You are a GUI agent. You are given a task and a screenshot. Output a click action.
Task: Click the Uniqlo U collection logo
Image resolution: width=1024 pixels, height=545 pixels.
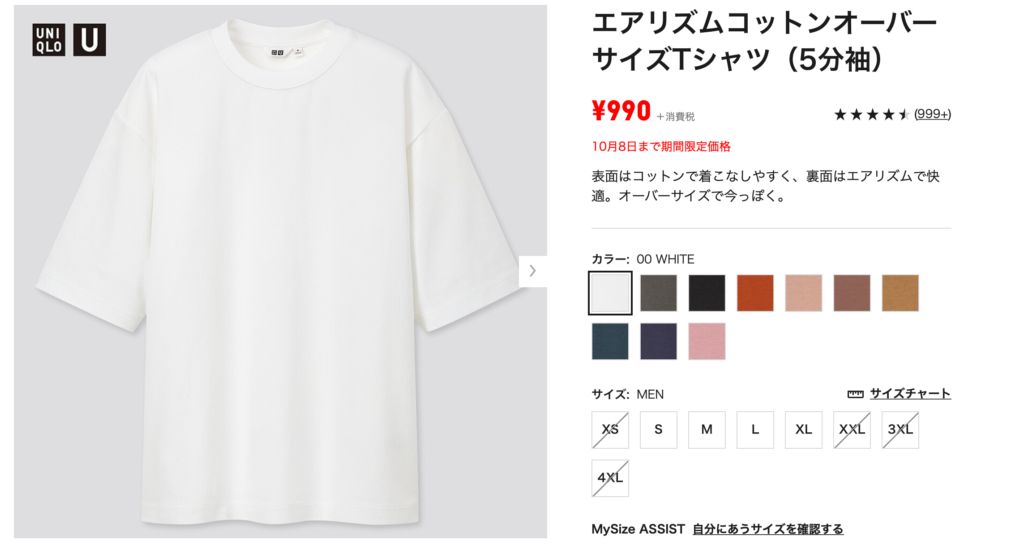(89, 40)
